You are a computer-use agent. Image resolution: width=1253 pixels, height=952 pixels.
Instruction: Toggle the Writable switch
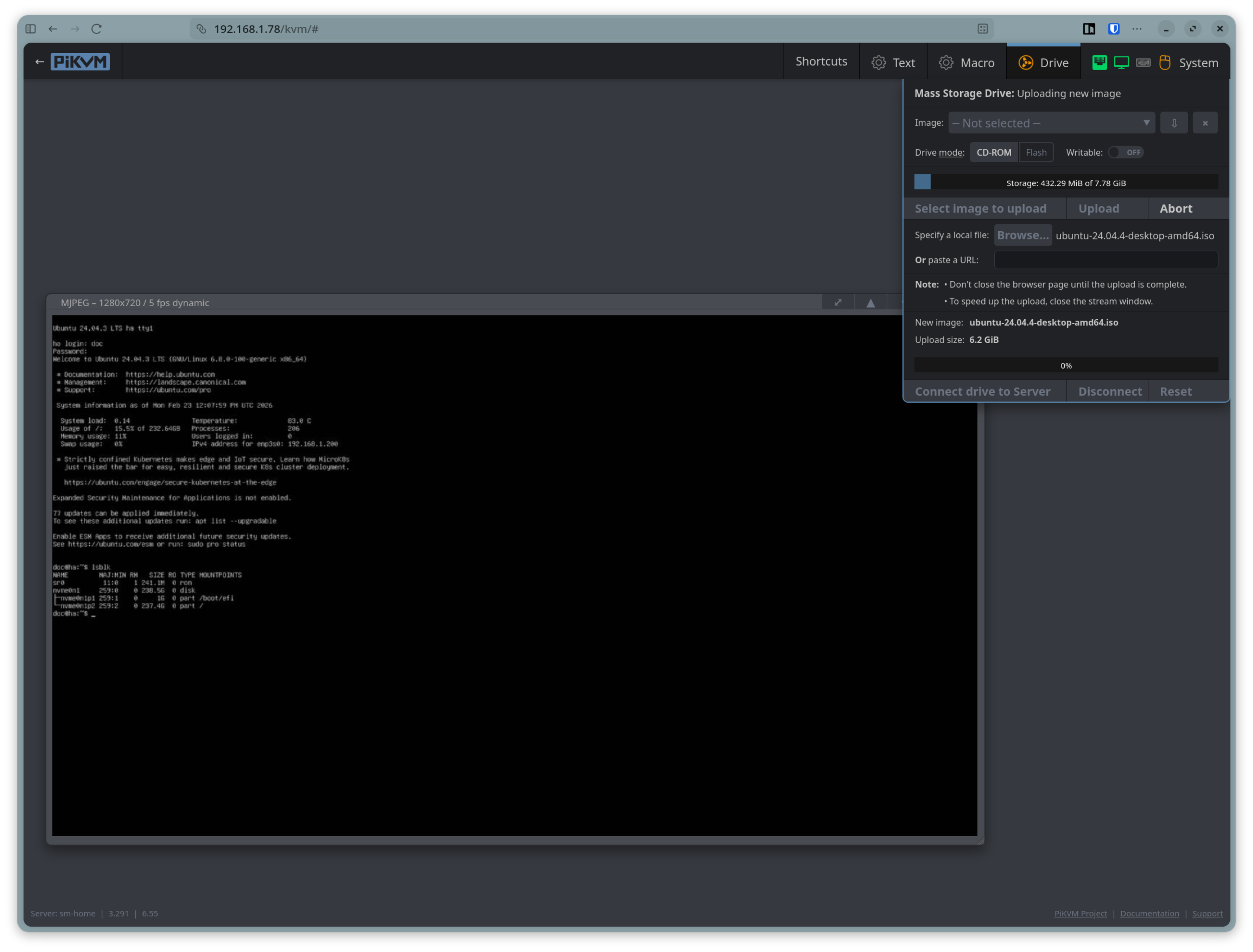click(1126, 152)
